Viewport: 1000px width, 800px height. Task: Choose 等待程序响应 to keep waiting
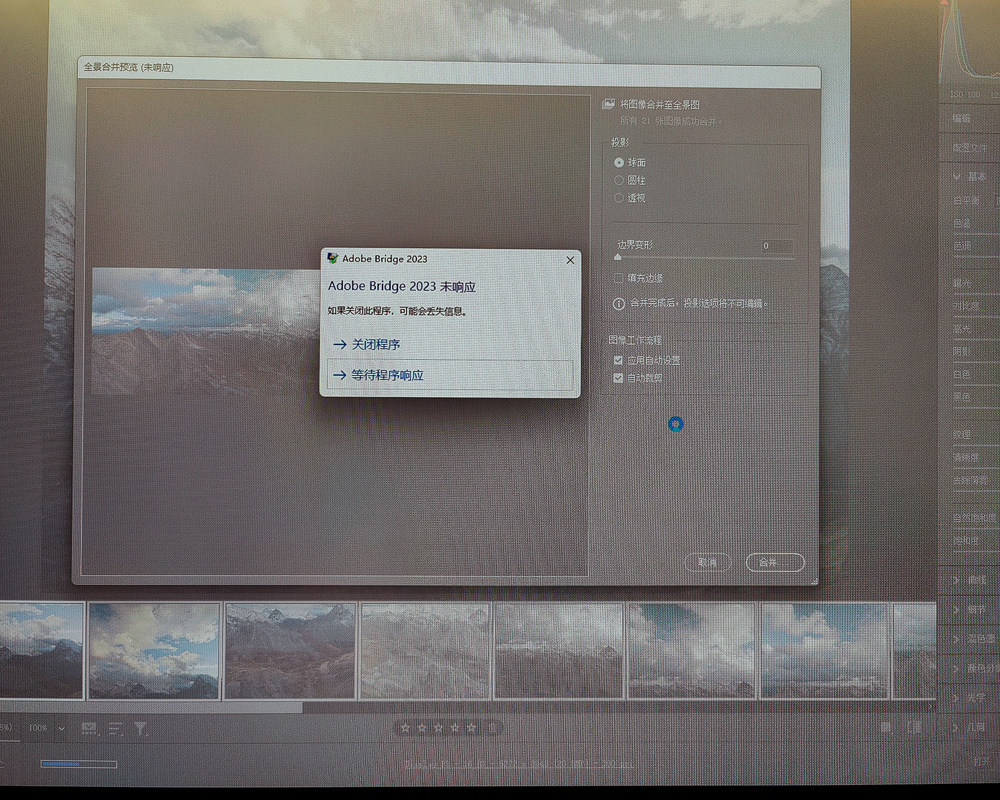(x=450, y=375)
